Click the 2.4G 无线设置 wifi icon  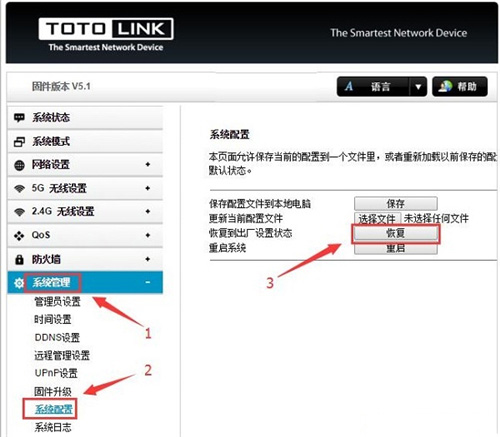(x=20, y=212)
